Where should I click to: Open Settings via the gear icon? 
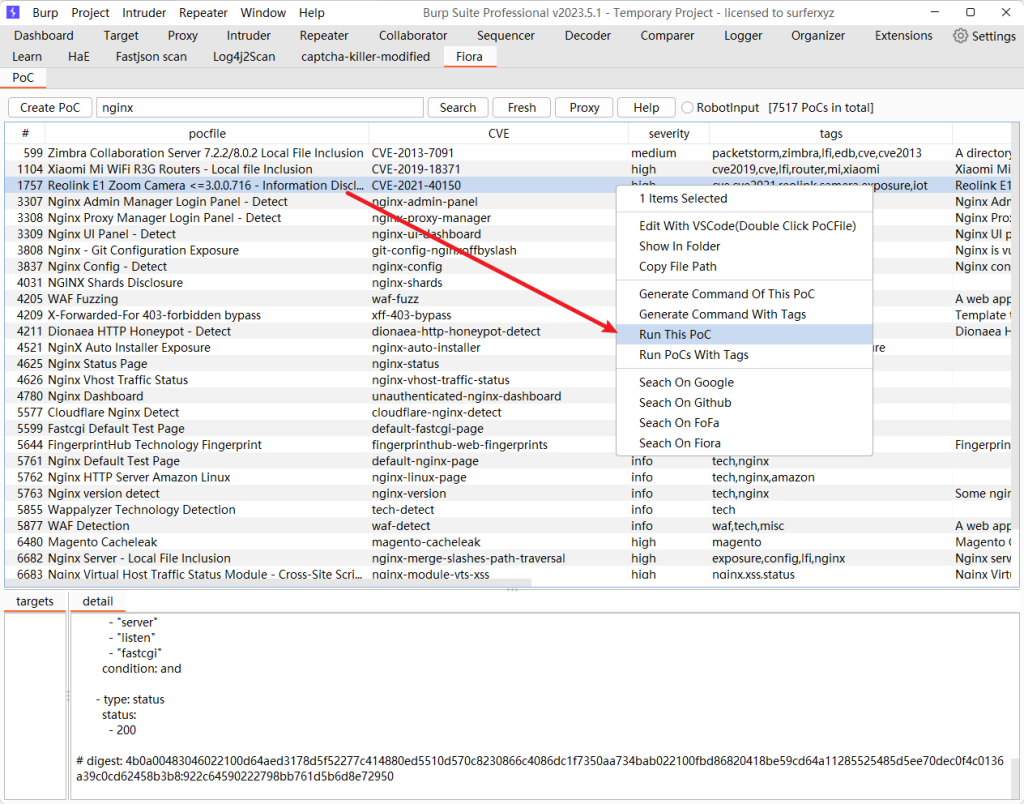961,36
